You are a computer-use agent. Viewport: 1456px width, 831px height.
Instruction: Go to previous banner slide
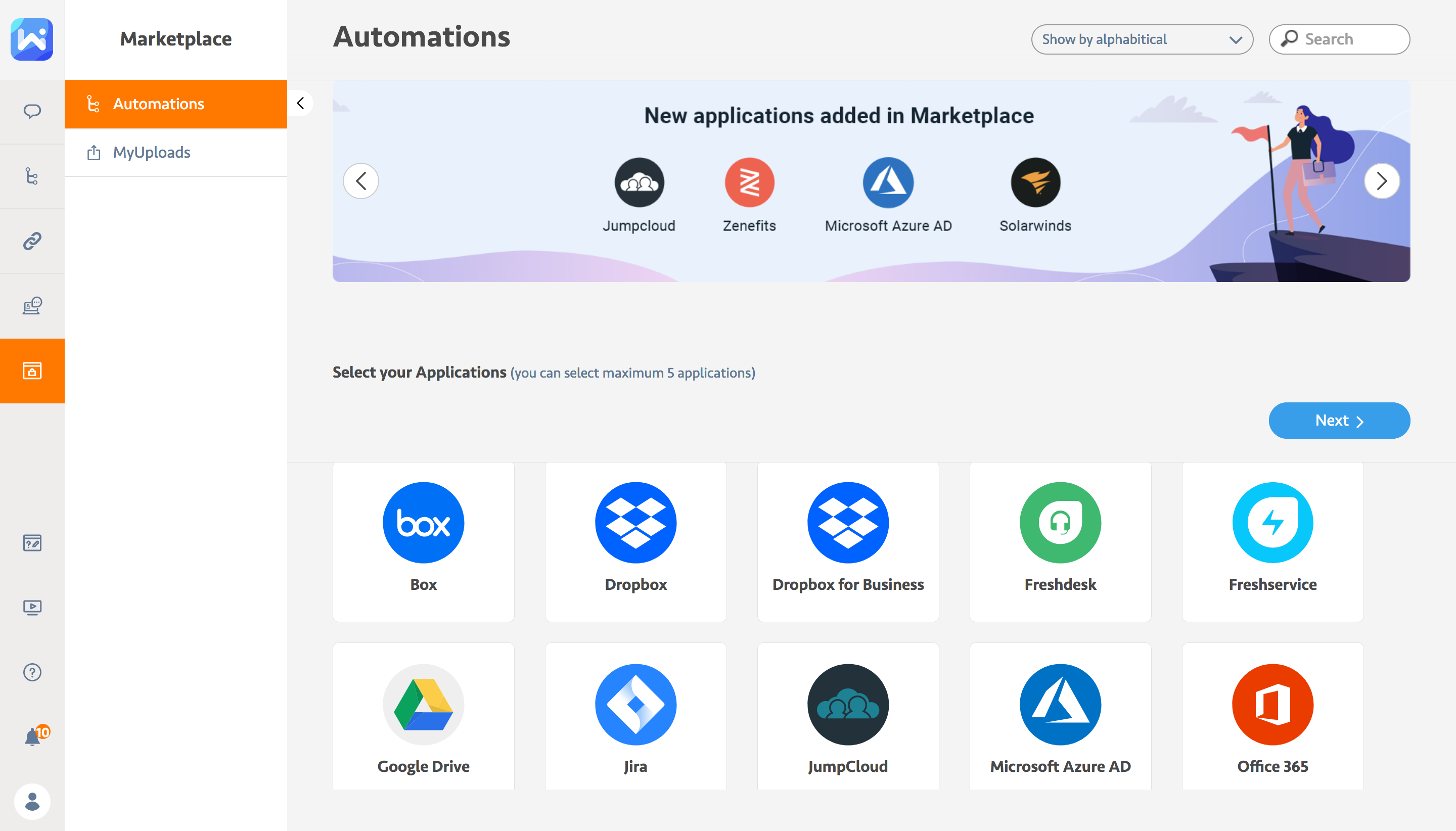coord(361,181)
